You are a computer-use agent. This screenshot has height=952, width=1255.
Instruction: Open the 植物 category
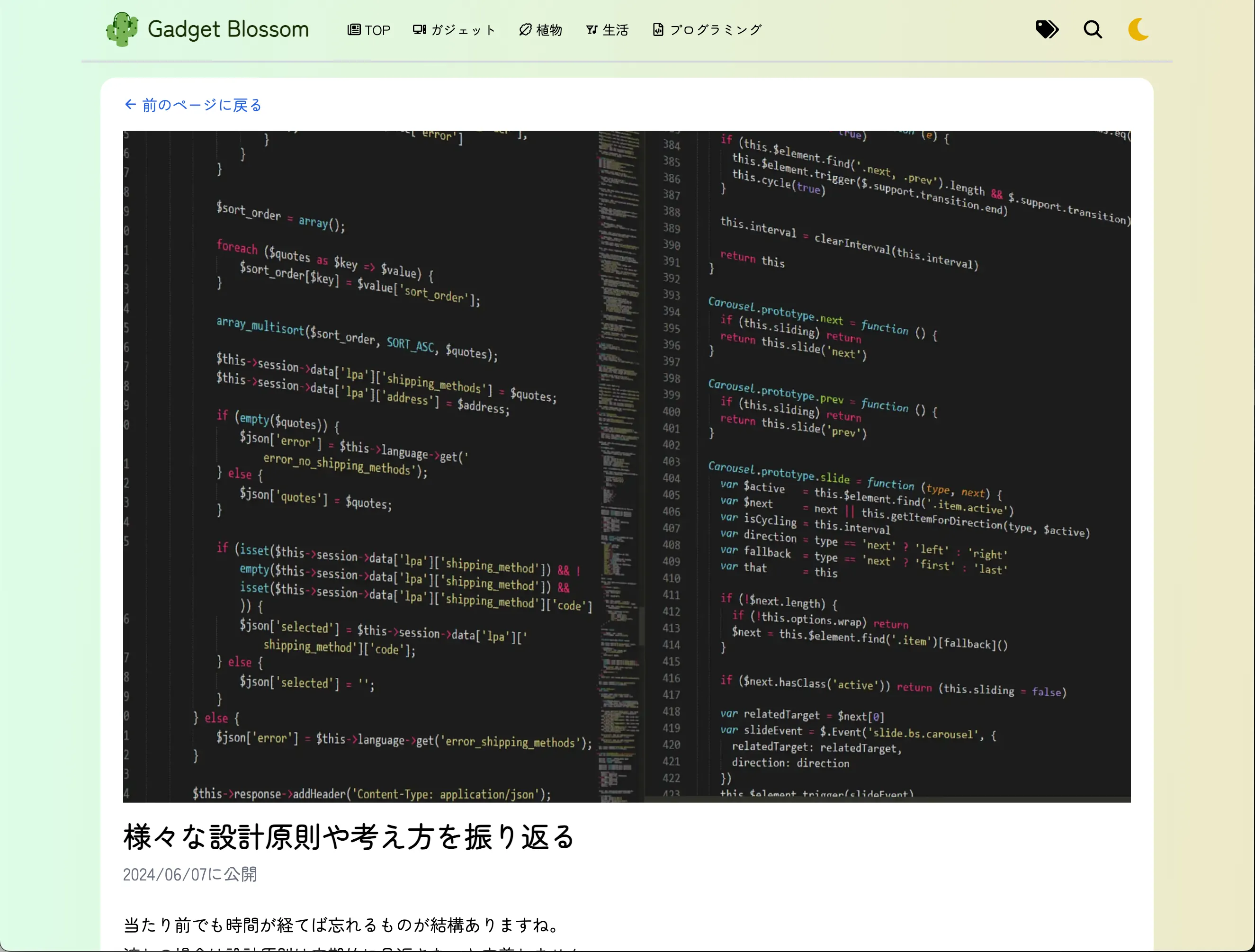549,30
